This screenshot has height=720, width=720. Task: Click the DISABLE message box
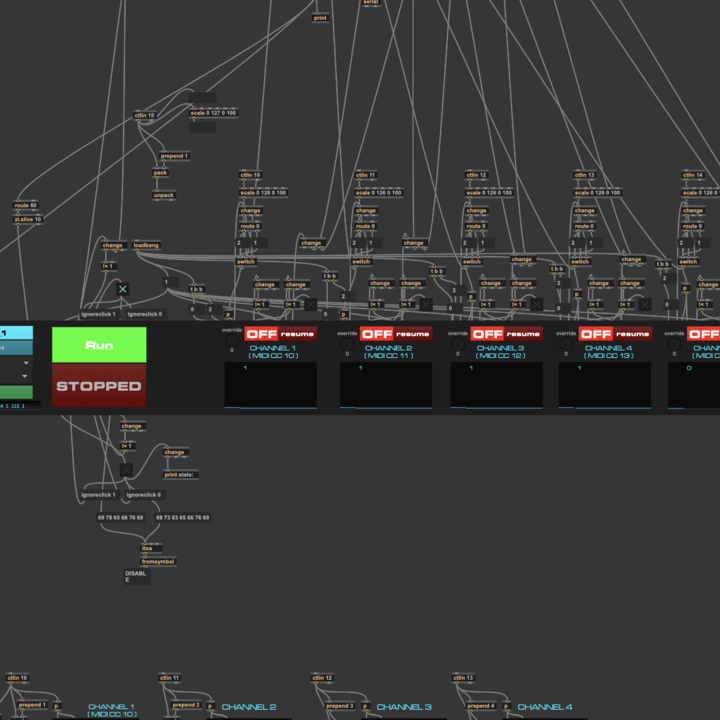(x=135, y=577)
